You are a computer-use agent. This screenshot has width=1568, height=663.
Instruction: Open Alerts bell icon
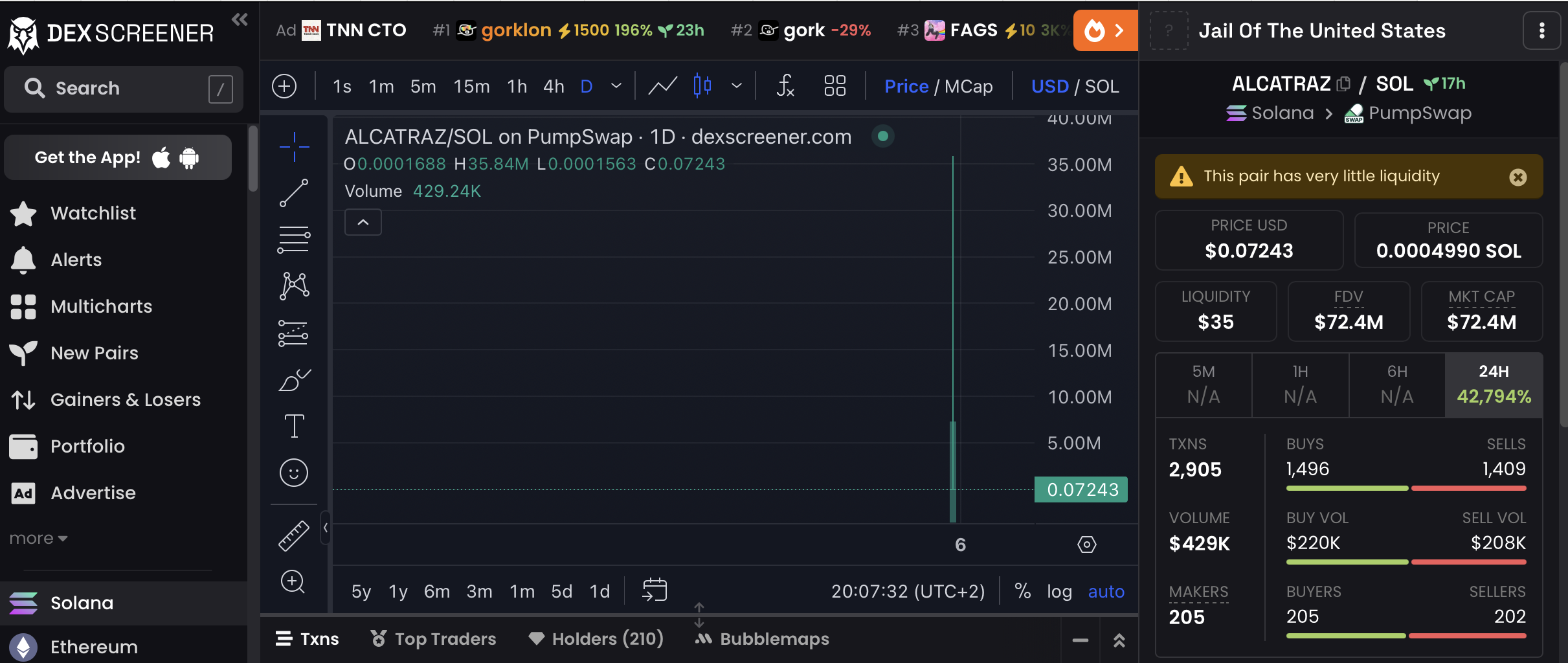pos(23,260)
